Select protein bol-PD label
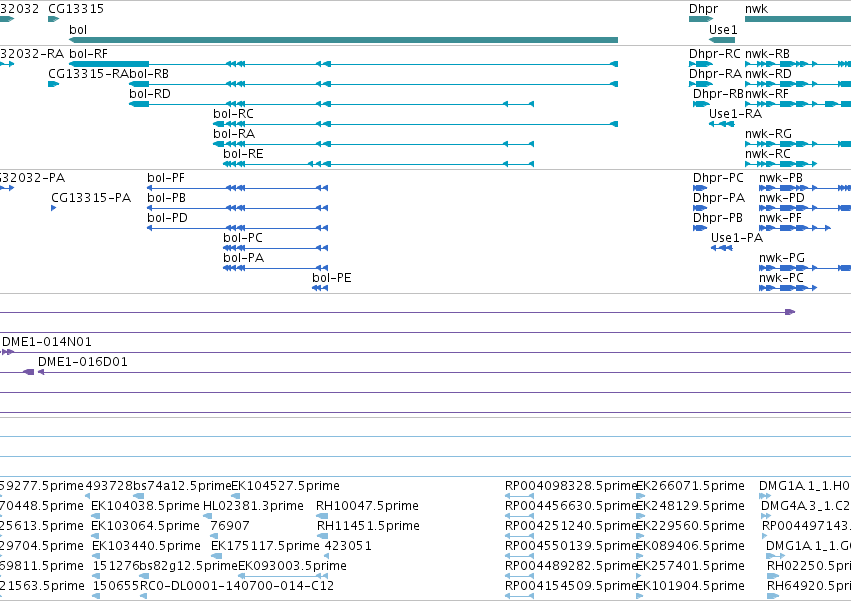 click(167, 218)
